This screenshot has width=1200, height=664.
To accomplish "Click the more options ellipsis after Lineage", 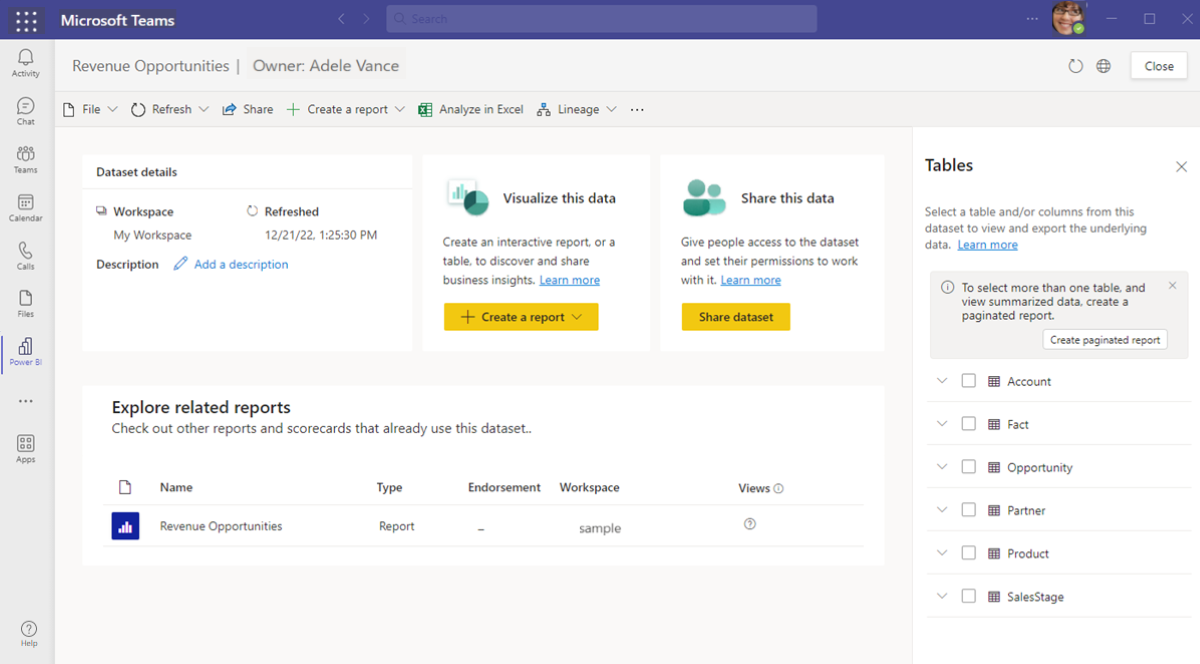I will (x=637, y=110).
